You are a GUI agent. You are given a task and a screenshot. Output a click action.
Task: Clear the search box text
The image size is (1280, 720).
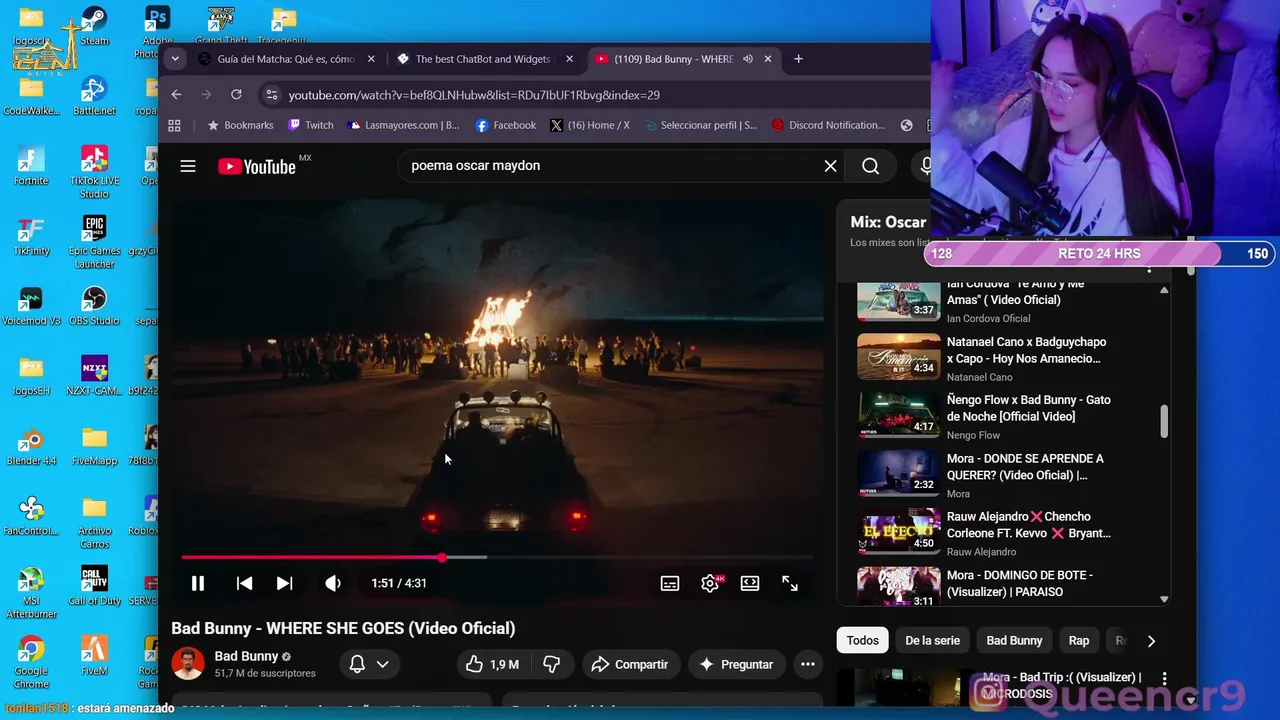coord(830,166)
